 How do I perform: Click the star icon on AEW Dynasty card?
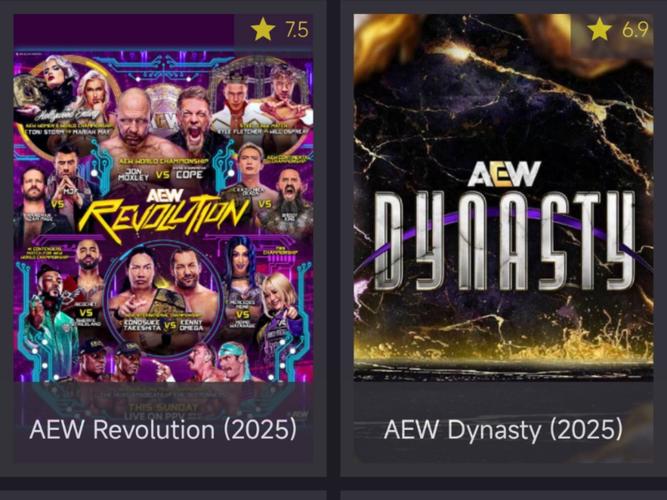click(599, 29)
